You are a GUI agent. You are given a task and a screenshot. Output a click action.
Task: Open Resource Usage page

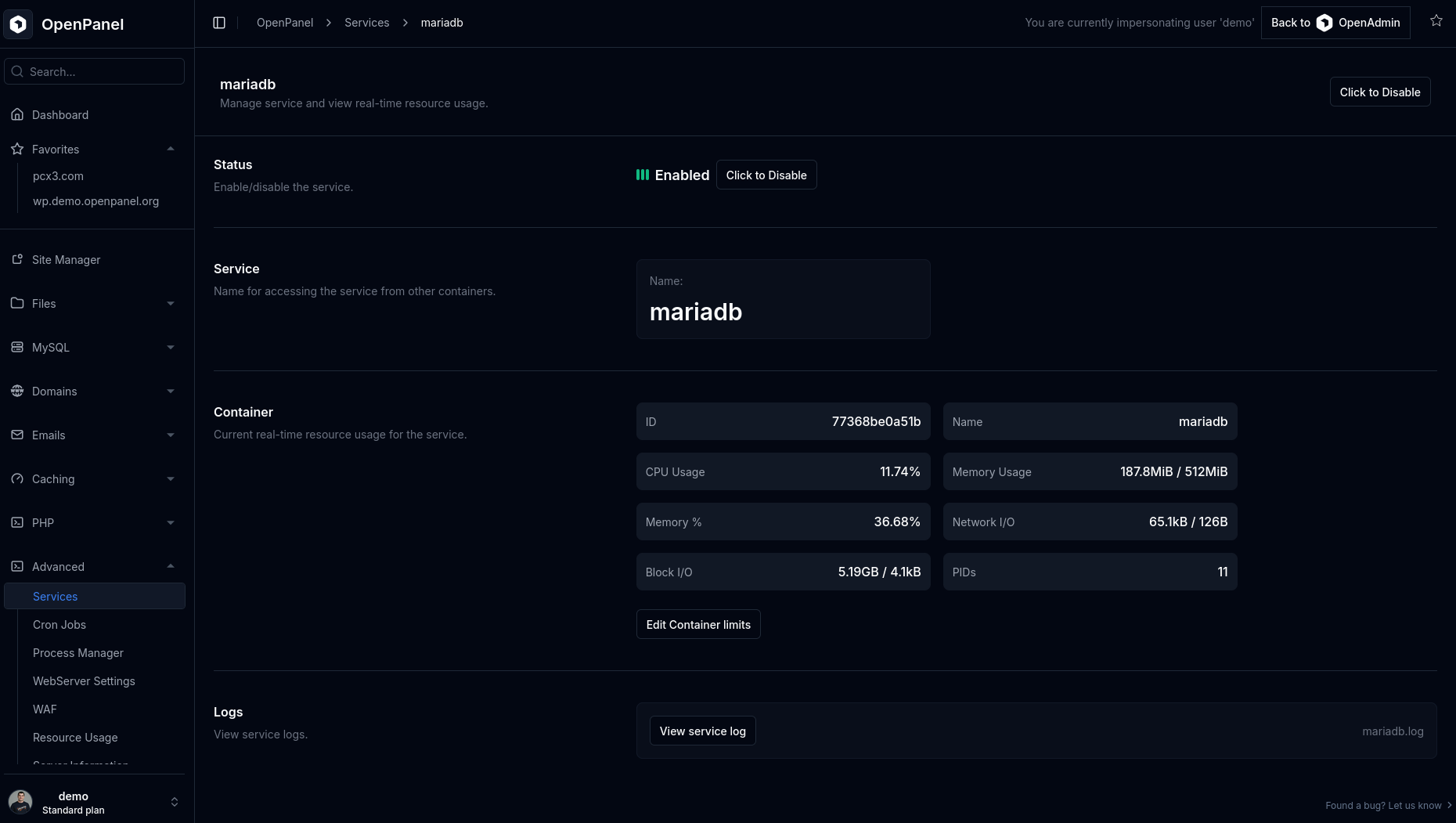(75, 737)
